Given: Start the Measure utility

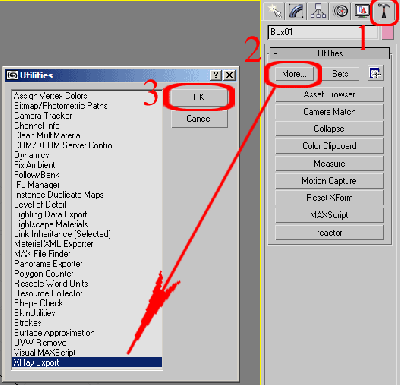Looking at the screenshot, I should [329, 163].
